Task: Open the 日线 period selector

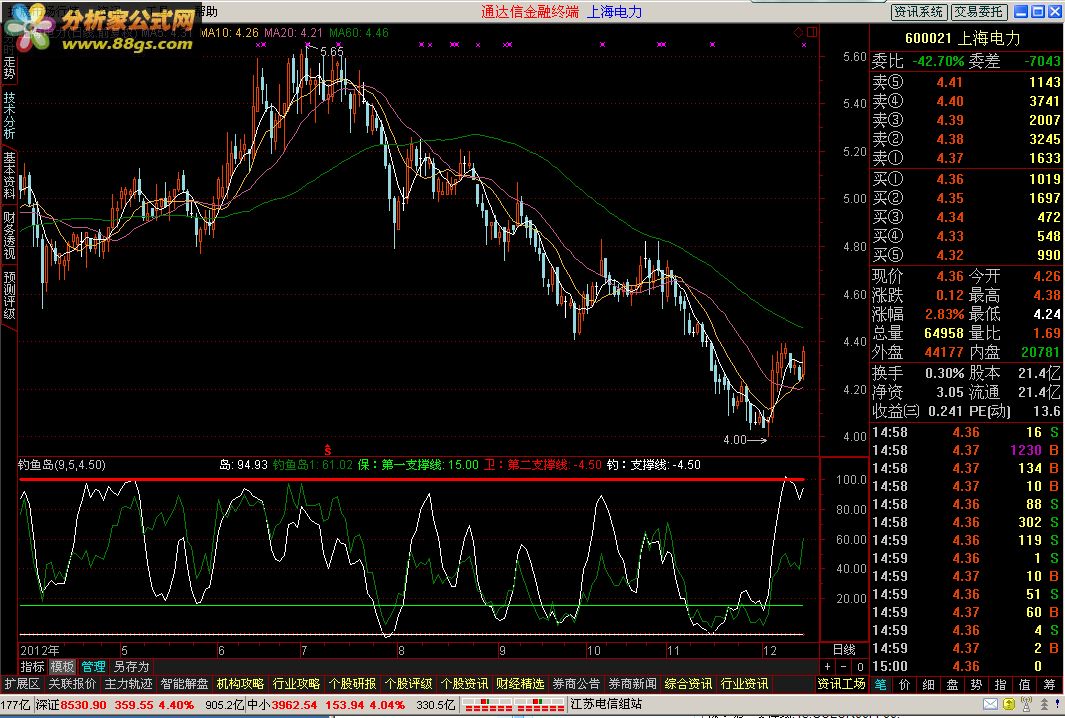Action: tap(844, 650)
